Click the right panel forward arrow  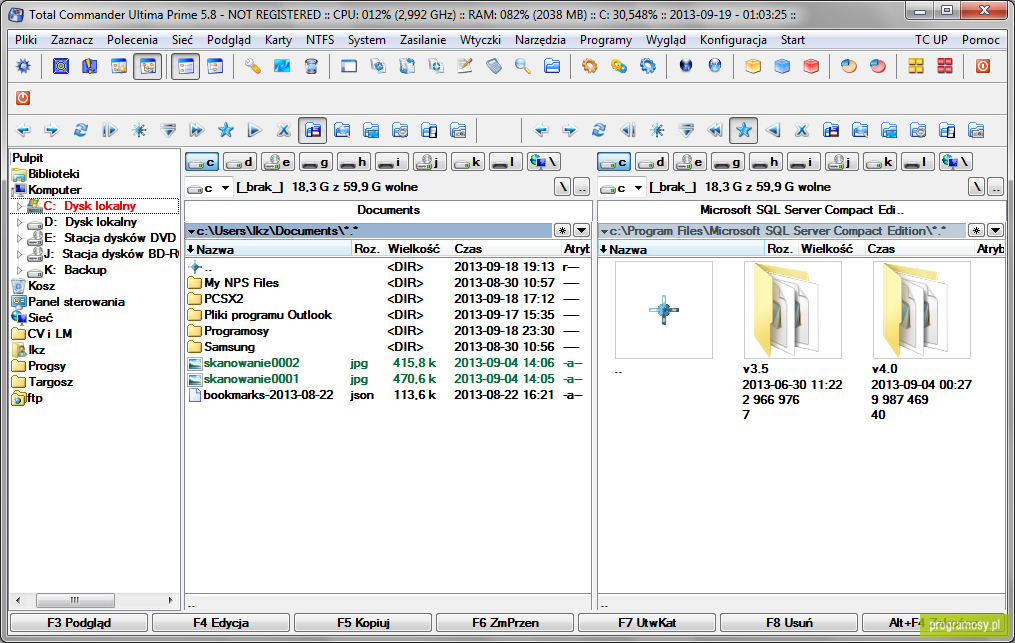click(570, 131)
